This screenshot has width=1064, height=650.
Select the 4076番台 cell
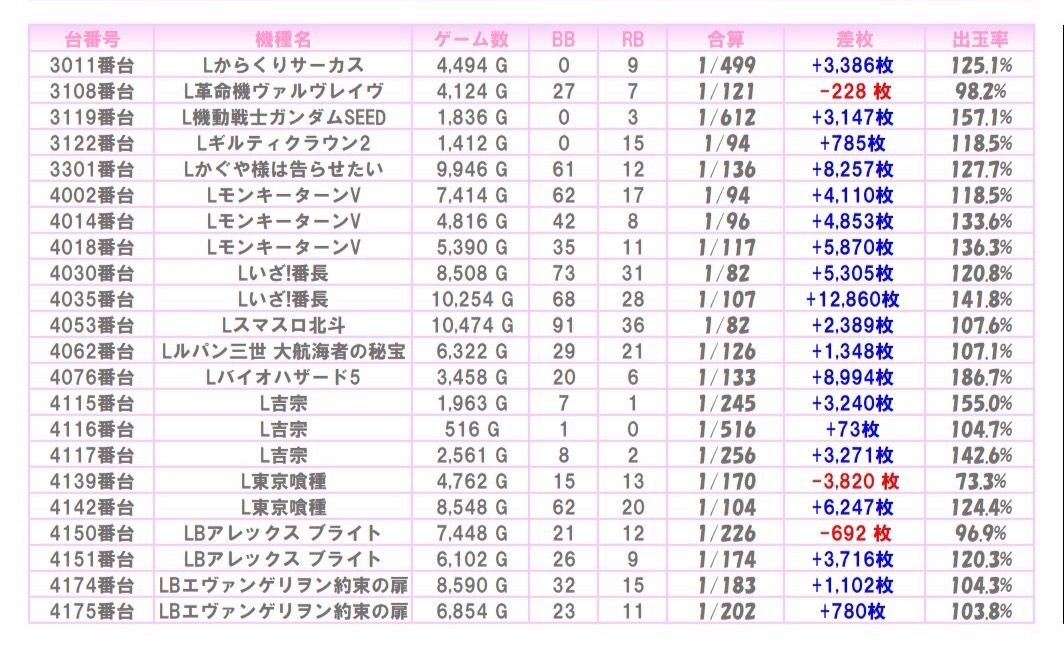[92, 377]
